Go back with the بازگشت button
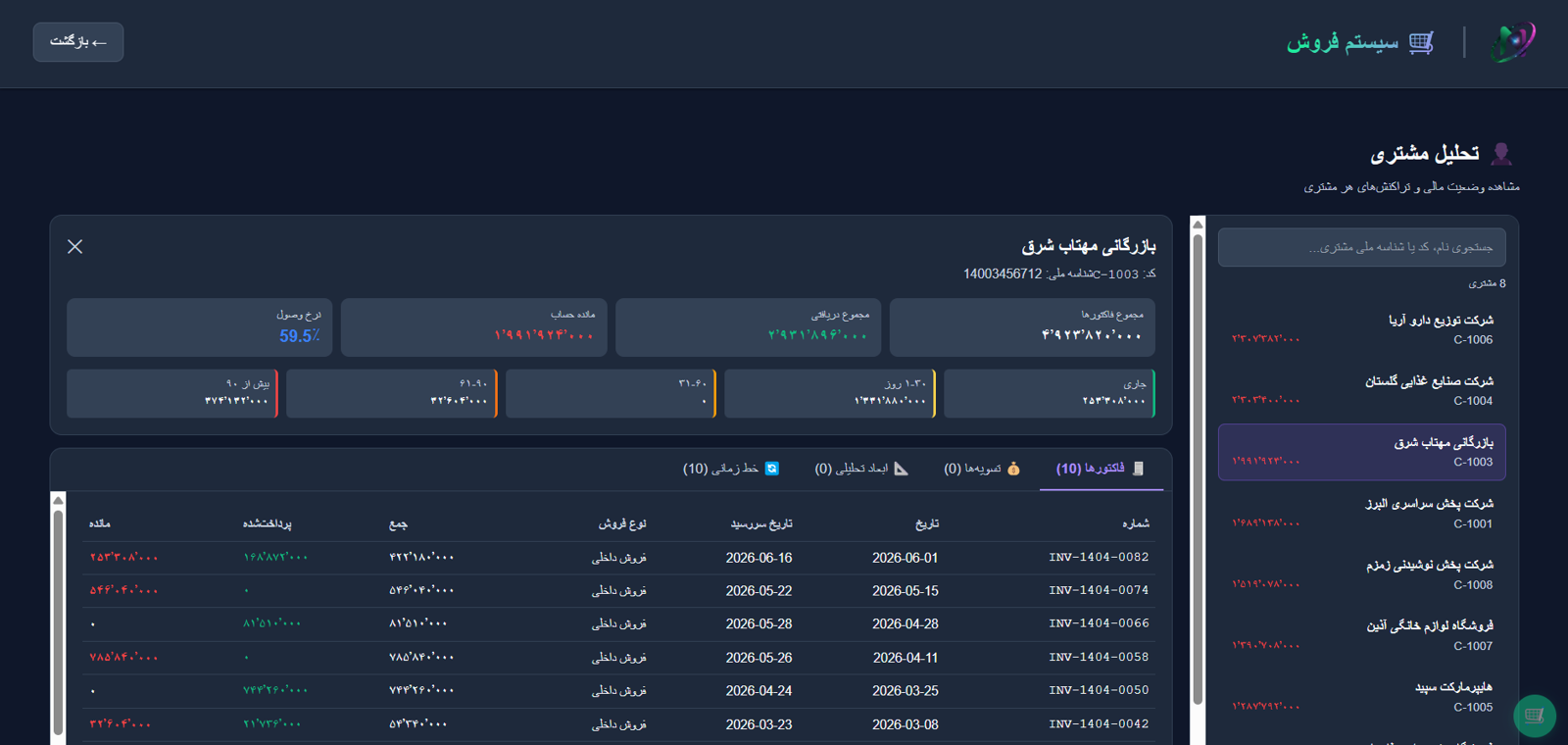 tap(78, 42)
